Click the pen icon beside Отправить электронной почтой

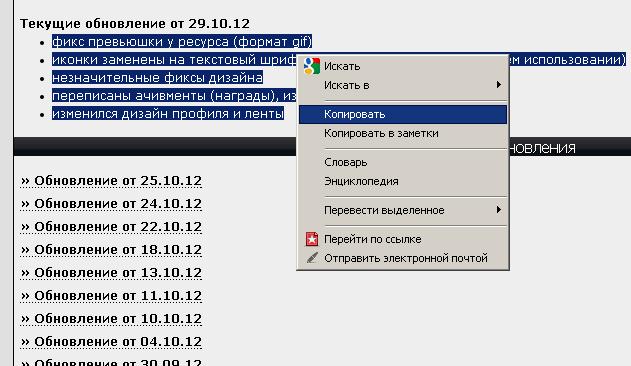(312, 258)
